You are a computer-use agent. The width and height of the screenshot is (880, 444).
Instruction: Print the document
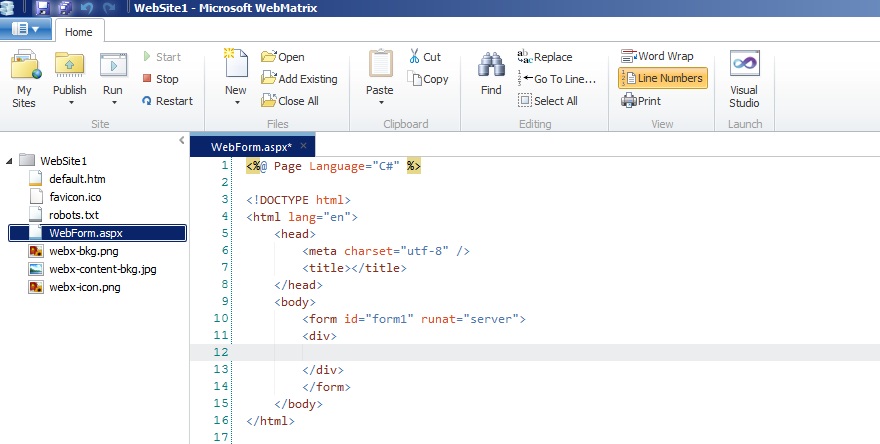pos(641,101)
